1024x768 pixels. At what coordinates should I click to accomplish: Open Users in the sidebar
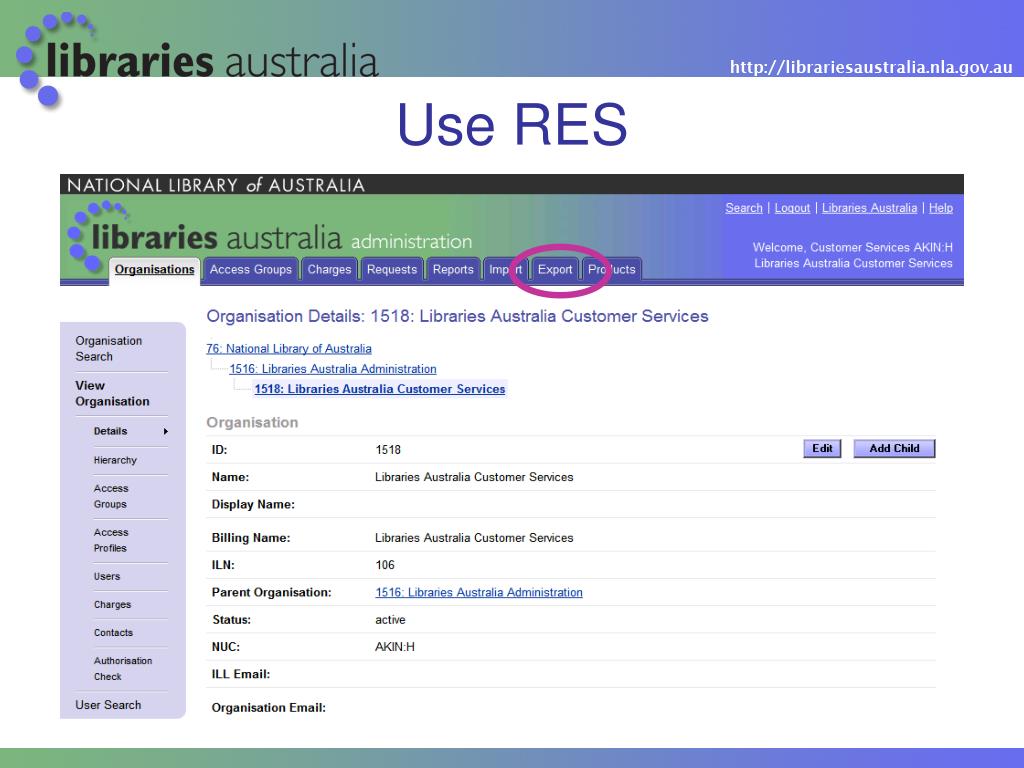click(x=107, y=576)
